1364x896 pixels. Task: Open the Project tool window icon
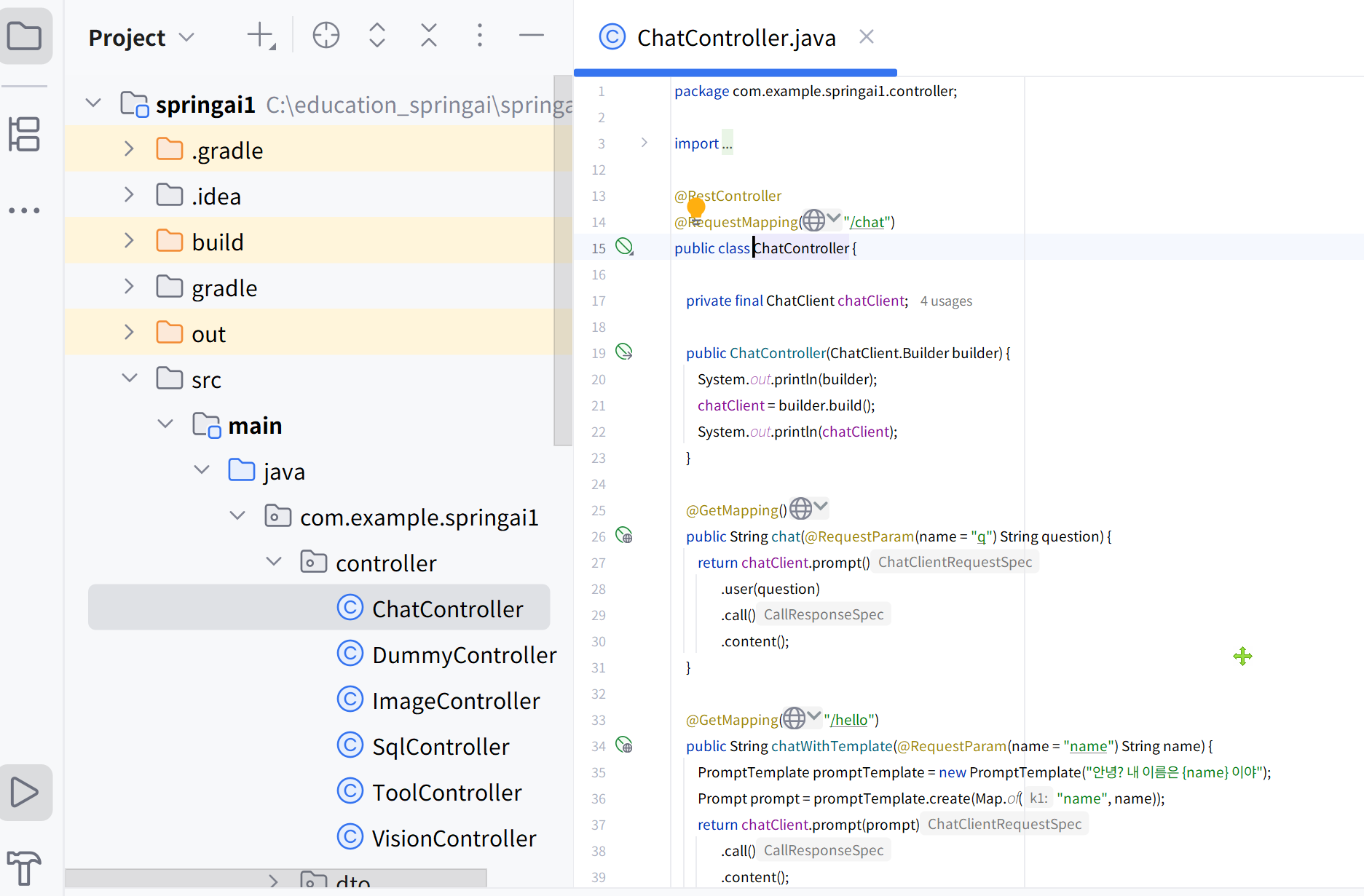tap(25, 36)
